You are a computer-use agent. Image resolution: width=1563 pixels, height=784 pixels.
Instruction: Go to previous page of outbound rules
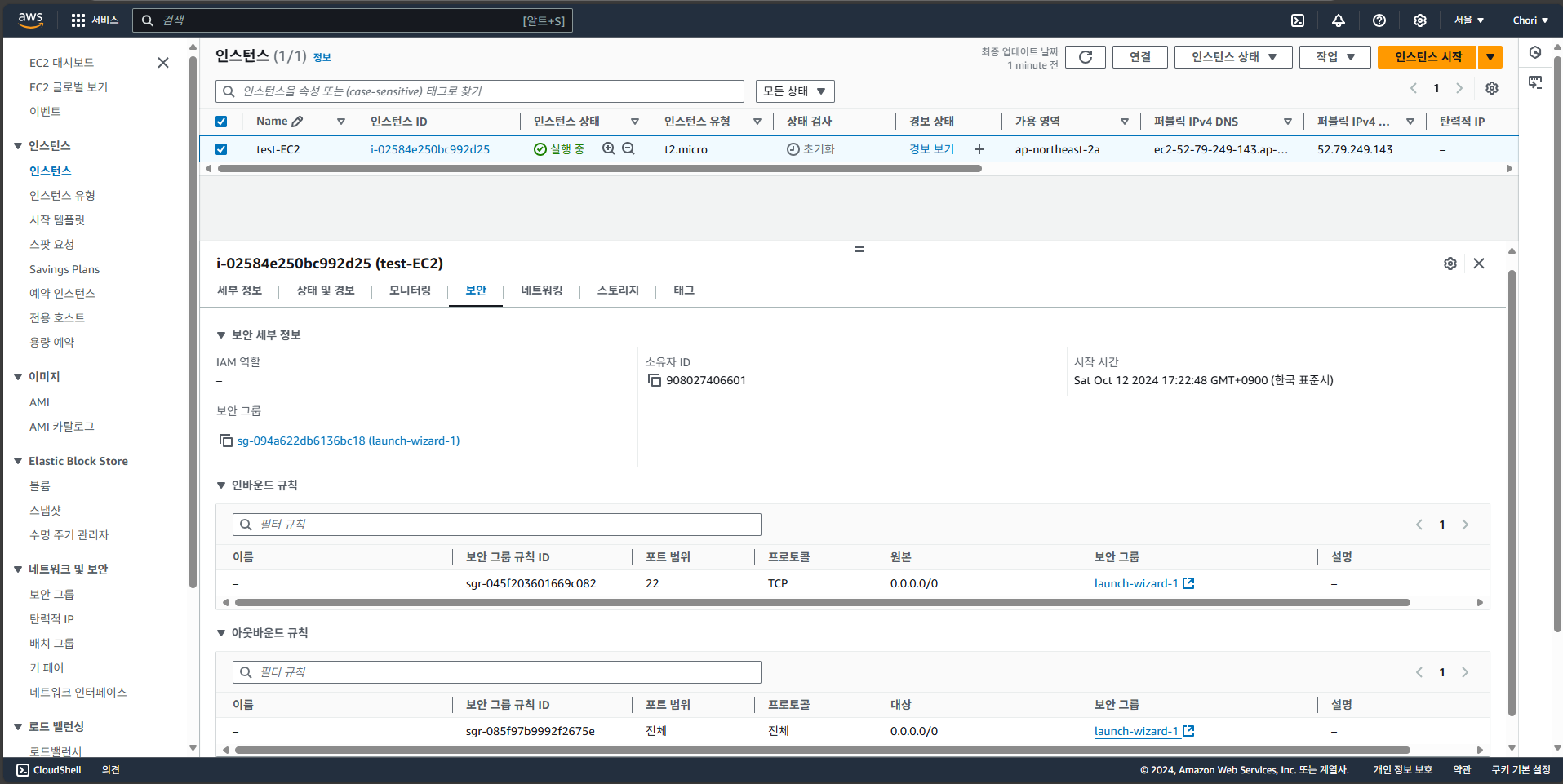point(1419,672)
